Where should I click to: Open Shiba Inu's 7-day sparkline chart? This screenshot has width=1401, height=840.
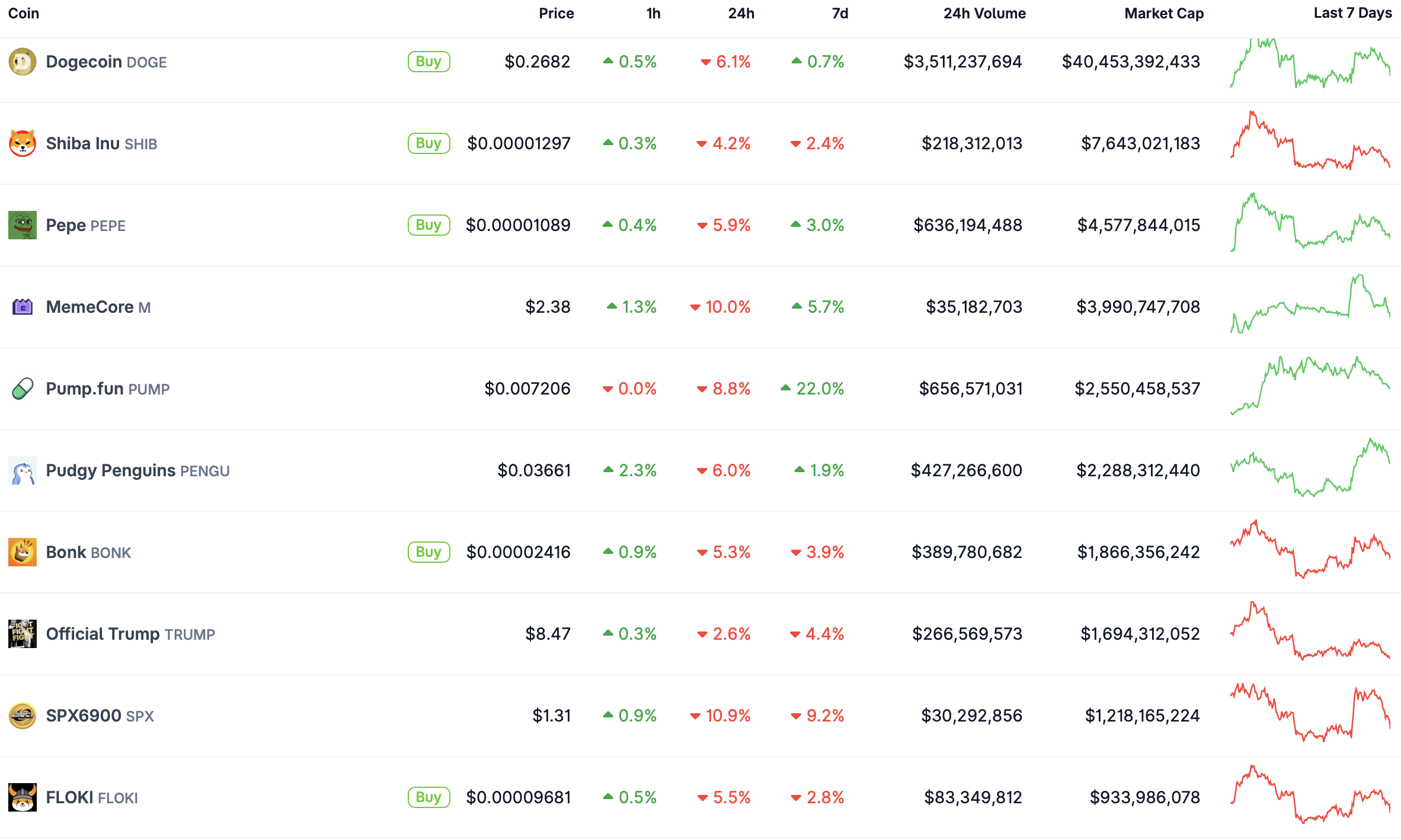(1310, 142)
